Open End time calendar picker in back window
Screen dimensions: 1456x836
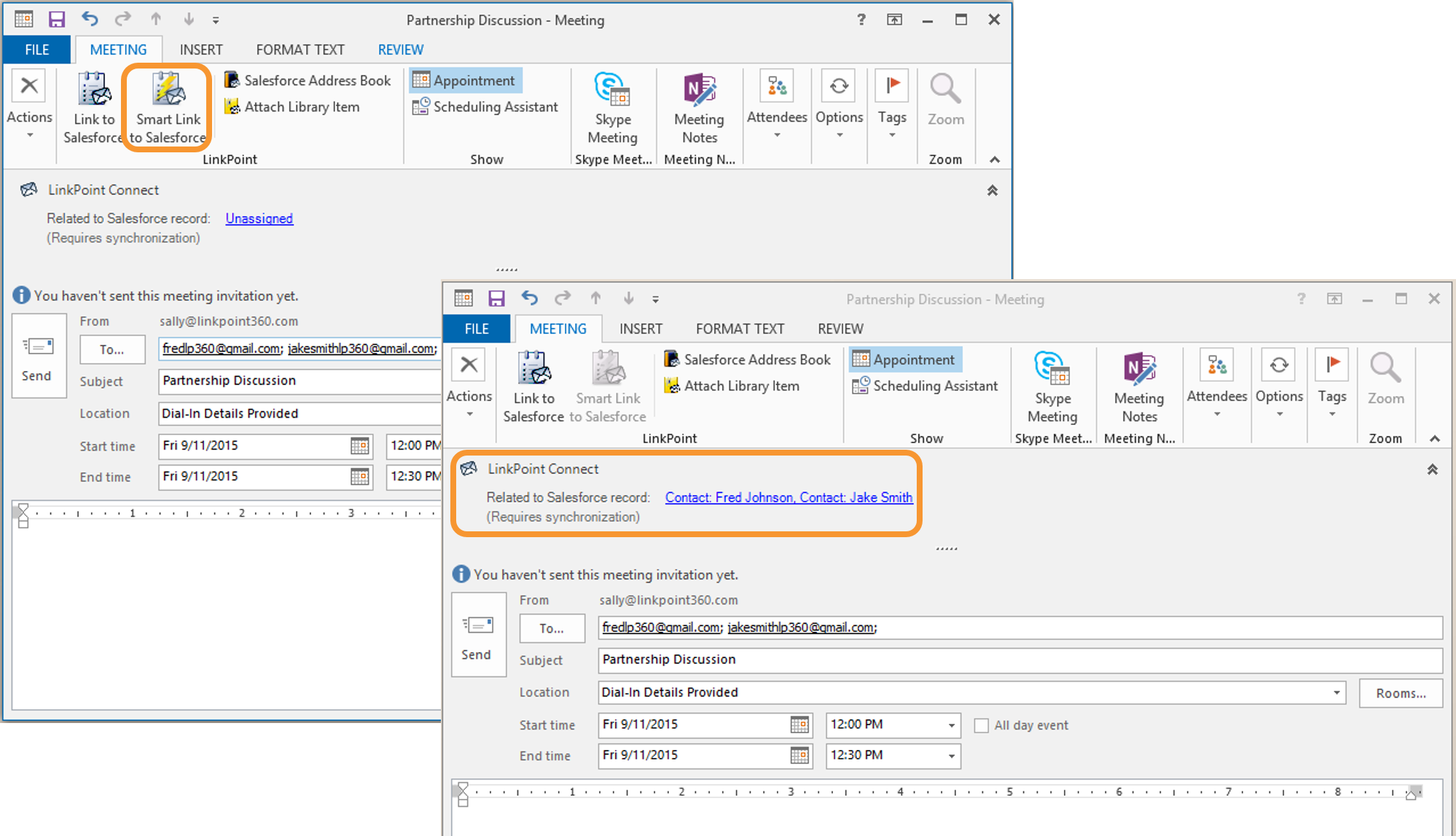click(360, 477)
